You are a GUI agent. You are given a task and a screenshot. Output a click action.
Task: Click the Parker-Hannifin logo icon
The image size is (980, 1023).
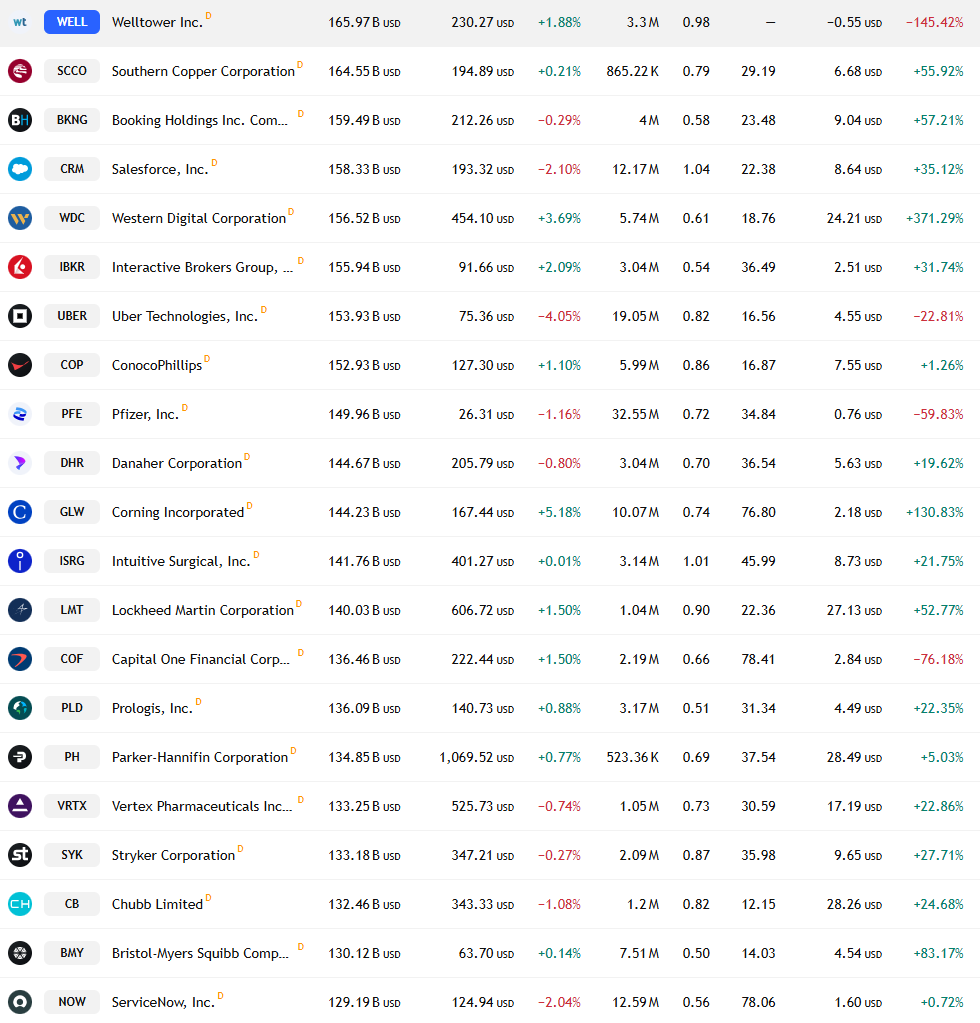[x=20, y=757]
